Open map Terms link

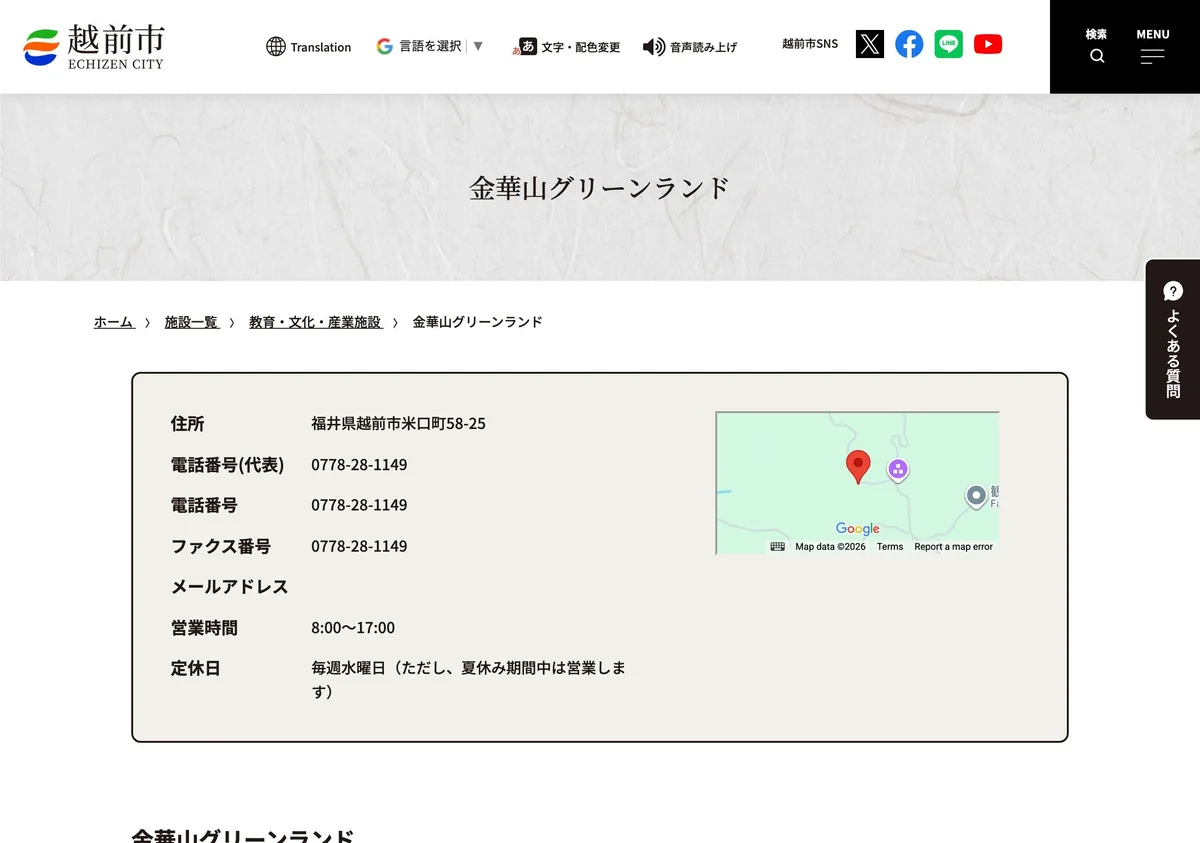[890, 547]
